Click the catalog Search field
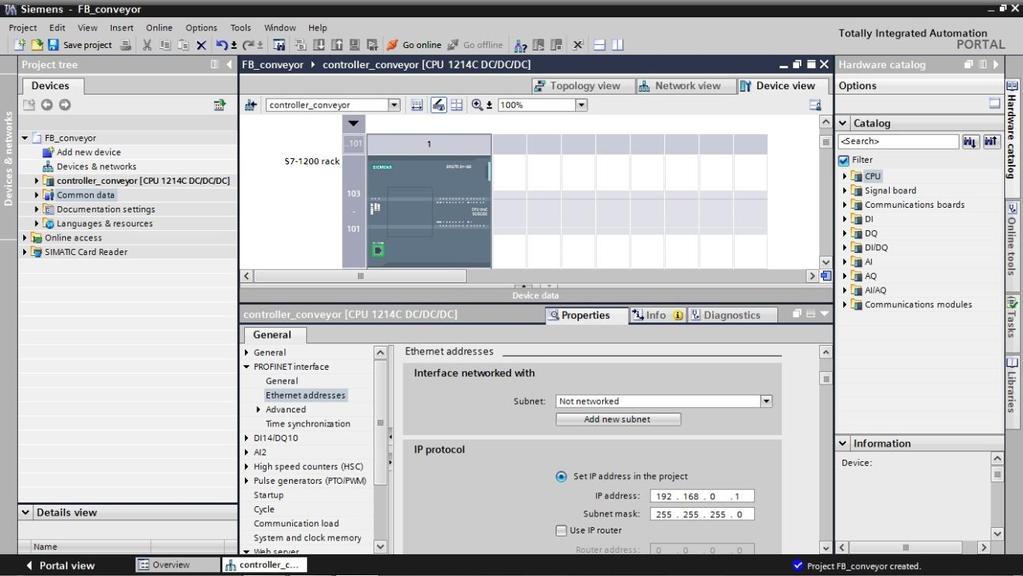The width and height of the screenshot is (1023, 576). (x=898, y=141)
